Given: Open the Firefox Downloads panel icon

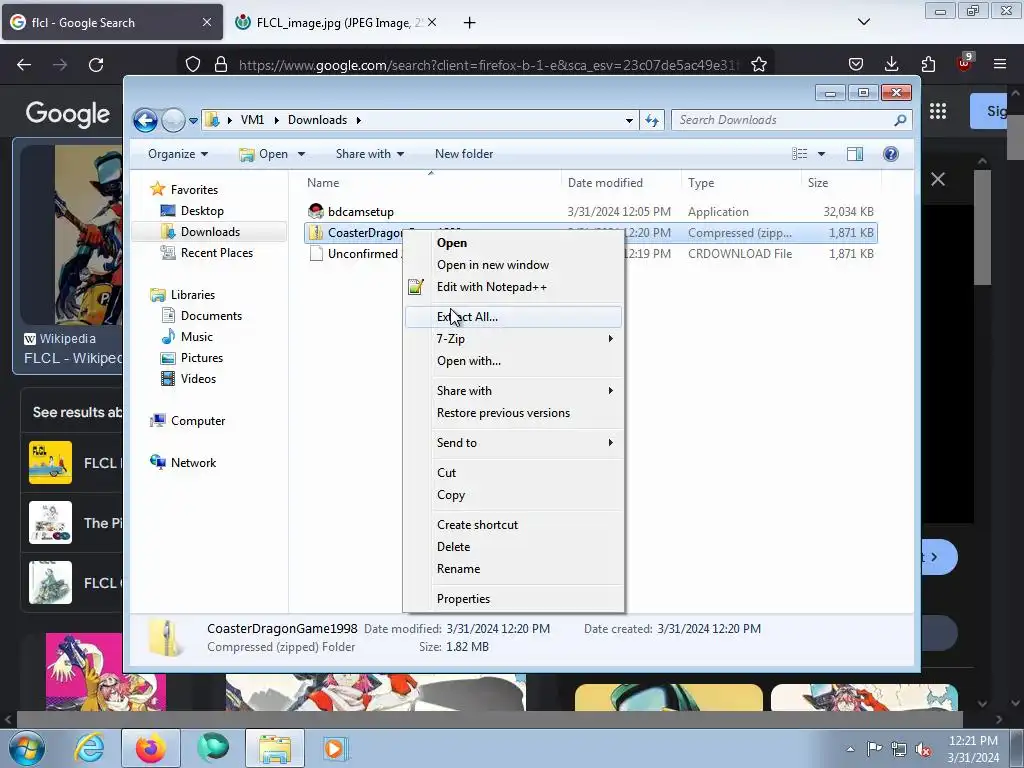Looking at the screenshot, I should tap(891, 64).
